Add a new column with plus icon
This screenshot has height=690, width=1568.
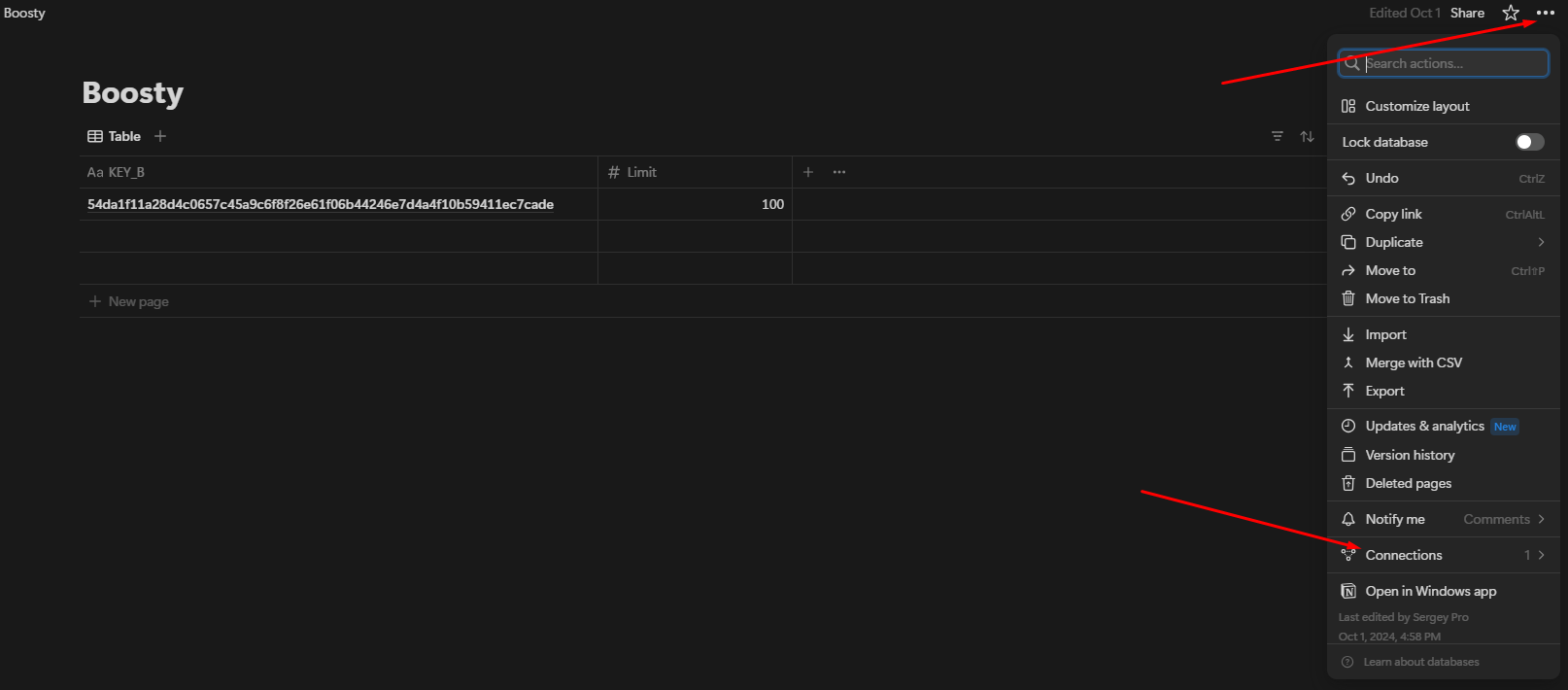coord(808,172)
